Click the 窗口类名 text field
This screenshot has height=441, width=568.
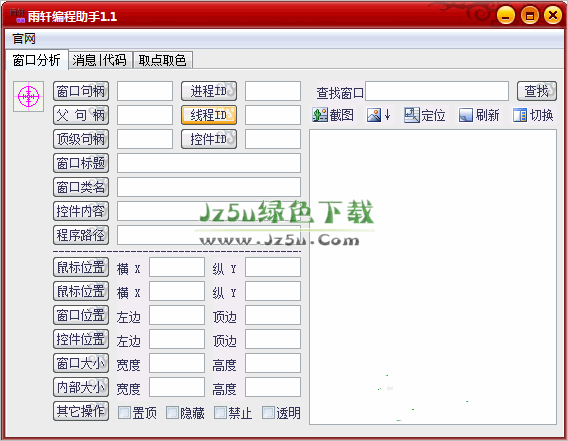pos(209,187)
